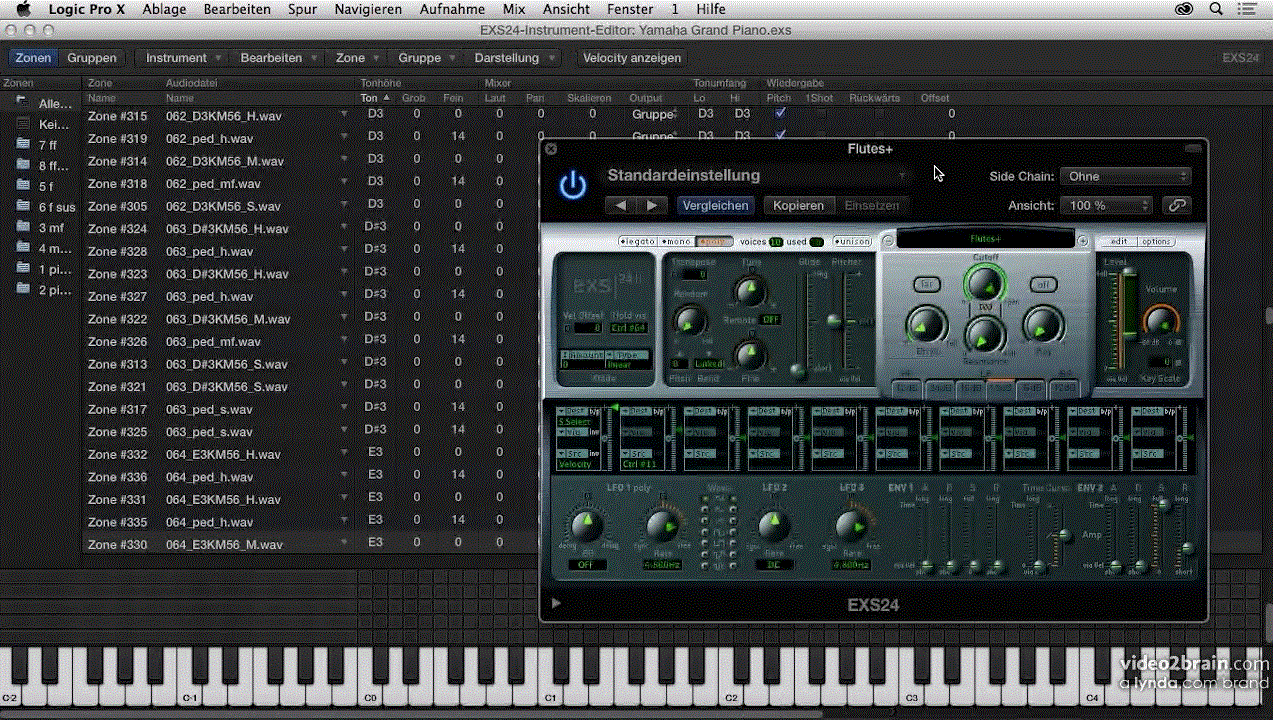Open the Gruppe dropdown menu
This screenshot has width=1273, height=720.
(427, 58)
